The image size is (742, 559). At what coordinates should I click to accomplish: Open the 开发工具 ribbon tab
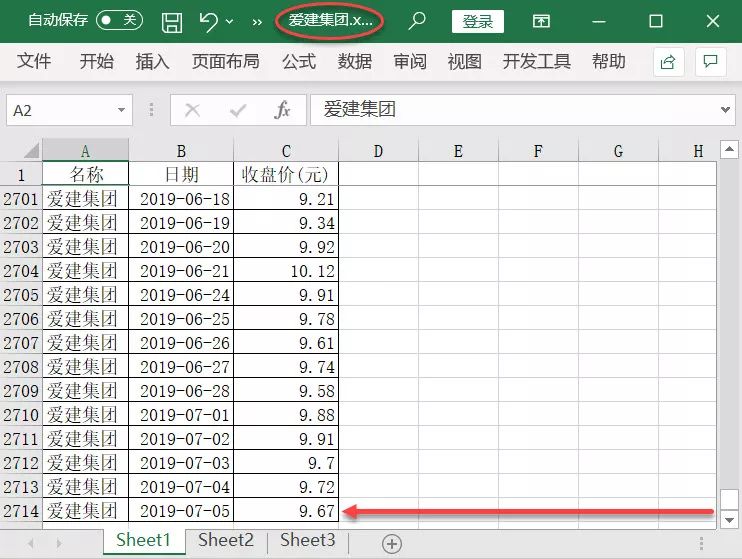click(x=537, y=62)
